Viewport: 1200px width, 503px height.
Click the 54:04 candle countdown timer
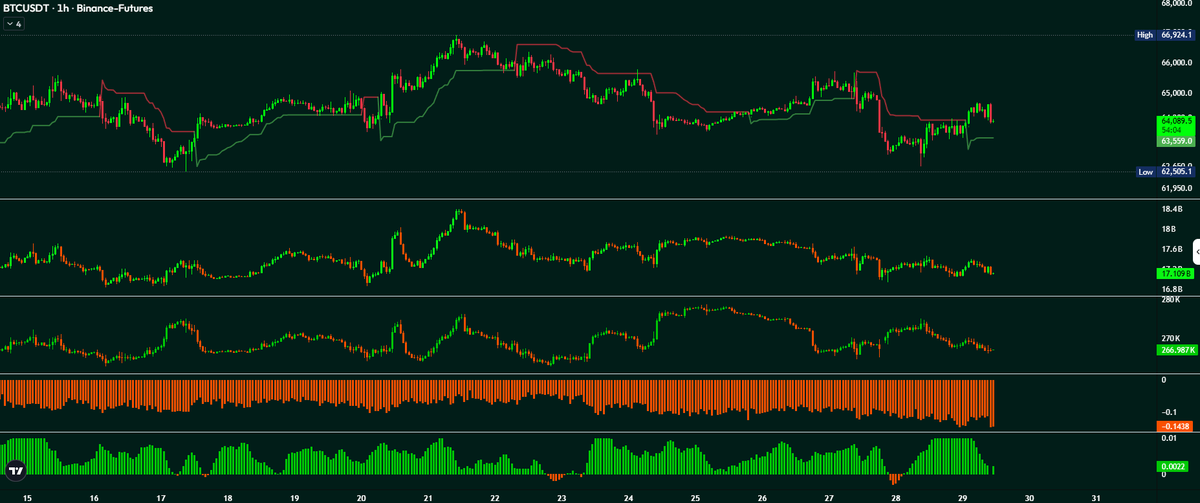[1172, 130]
